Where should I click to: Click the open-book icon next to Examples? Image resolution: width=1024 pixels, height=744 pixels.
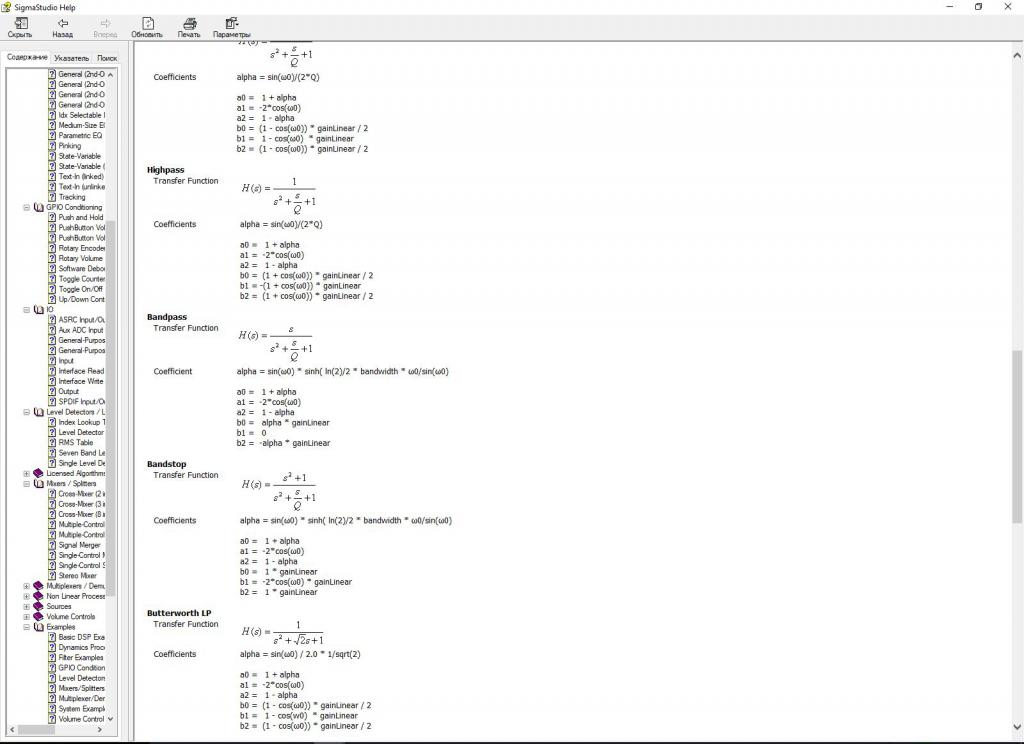point(39,627)
